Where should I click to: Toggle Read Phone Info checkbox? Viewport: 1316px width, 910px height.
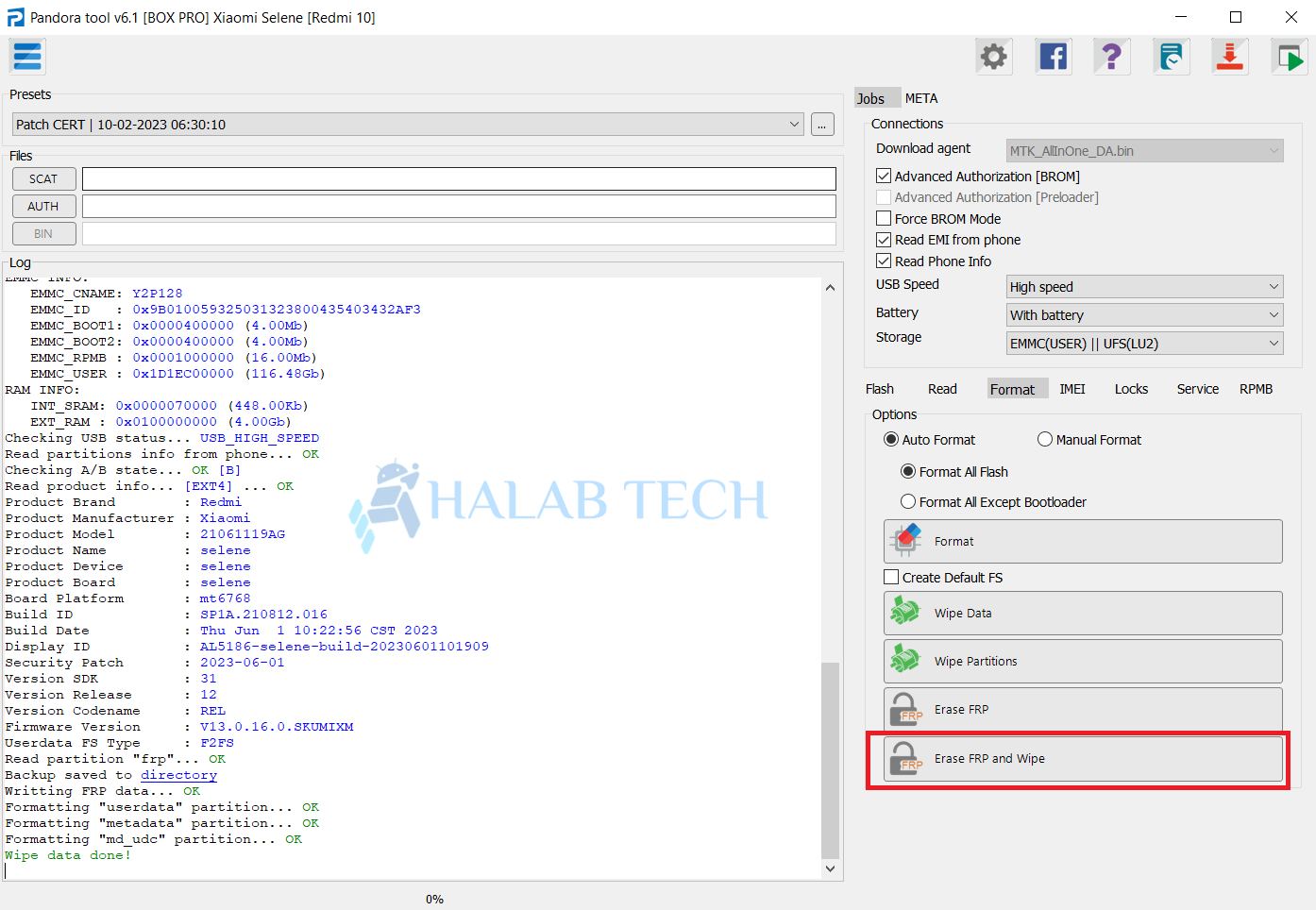tap(884, 261)
